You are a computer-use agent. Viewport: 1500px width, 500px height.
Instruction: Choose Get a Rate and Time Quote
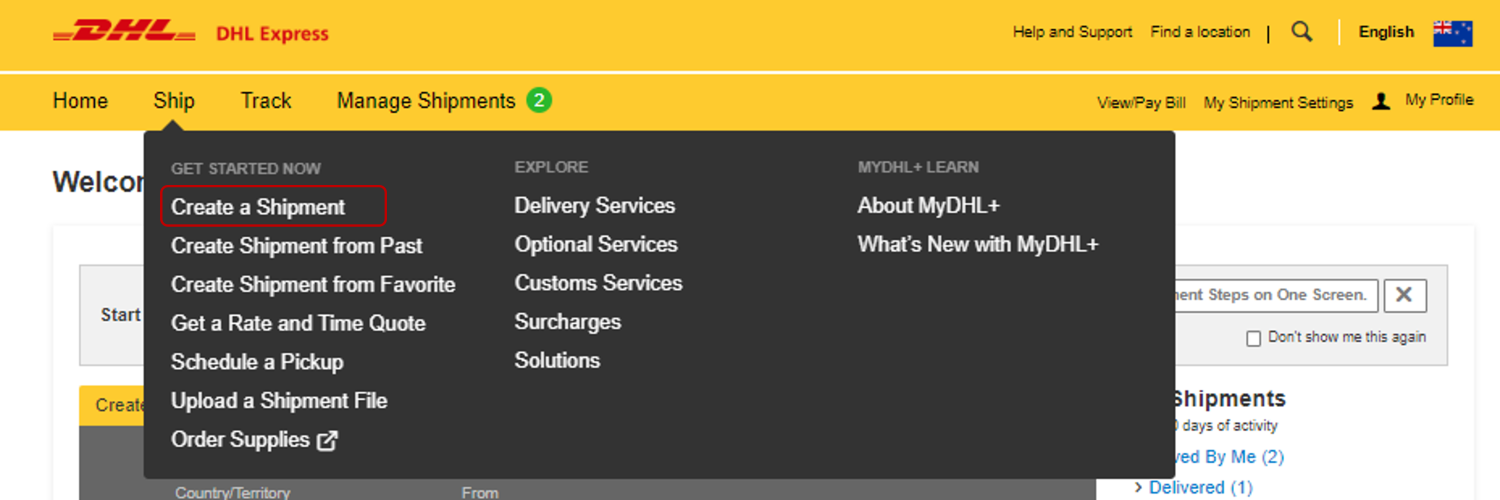pos(298,323)
